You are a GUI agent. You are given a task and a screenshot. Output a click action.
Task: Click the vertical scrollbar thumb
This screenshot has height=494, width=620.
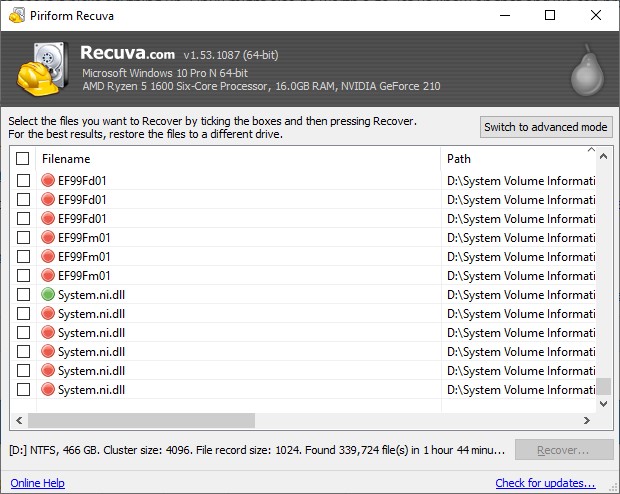(x=603, y=386)
